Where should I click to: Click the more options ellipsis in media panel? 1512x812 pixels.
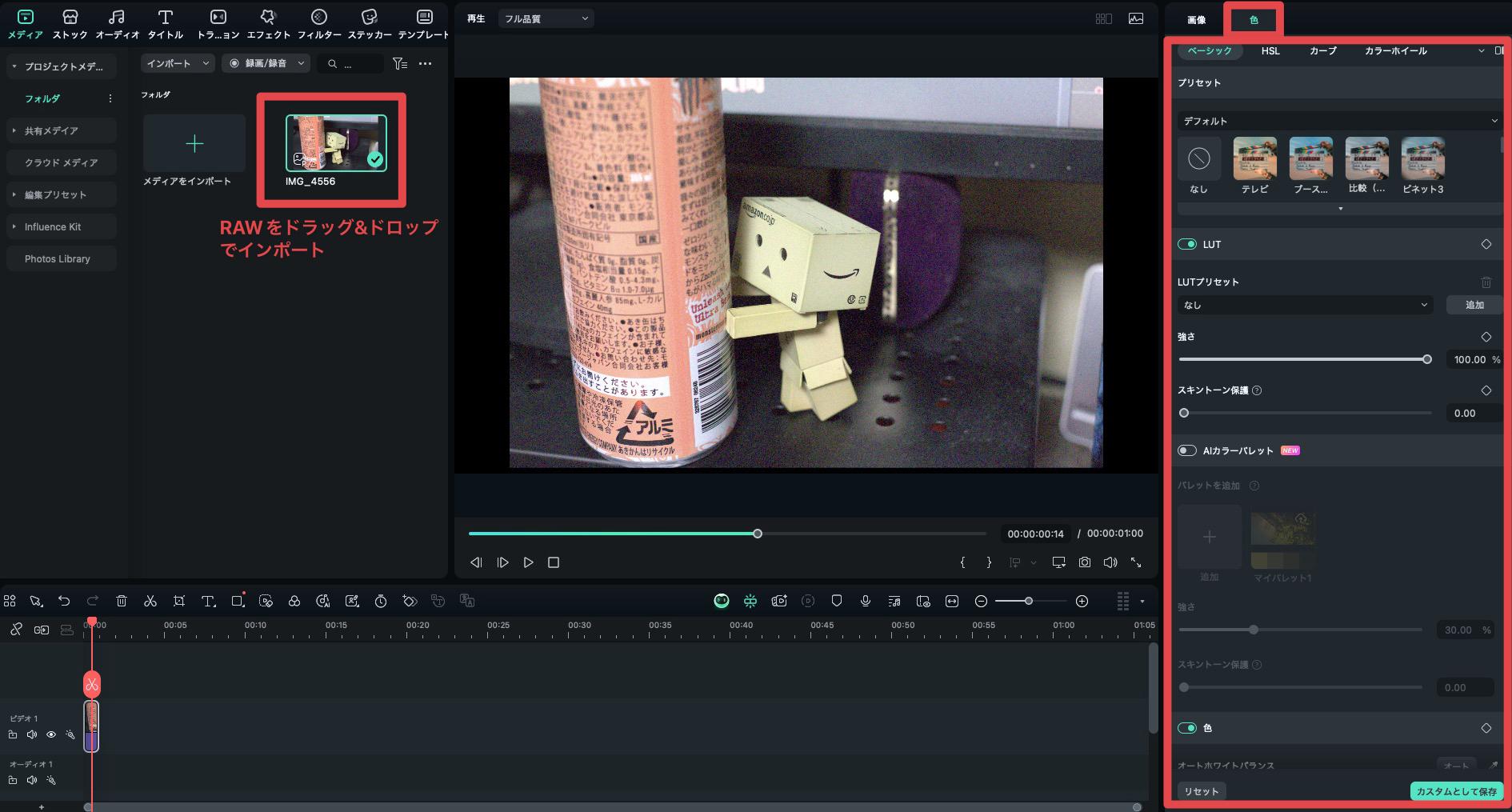pyautogui.click(x=425, y=63)
